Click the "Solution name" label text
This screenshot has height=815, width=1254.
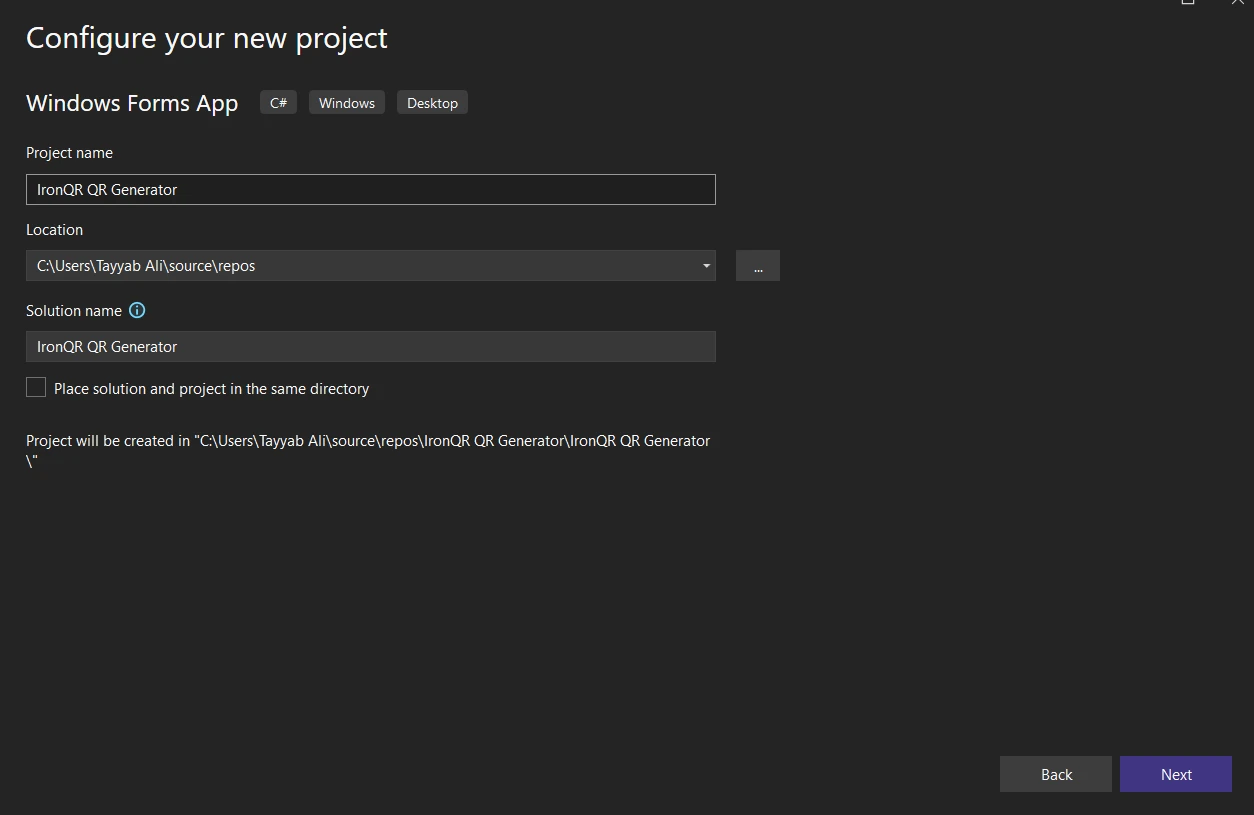pos(74,311)
